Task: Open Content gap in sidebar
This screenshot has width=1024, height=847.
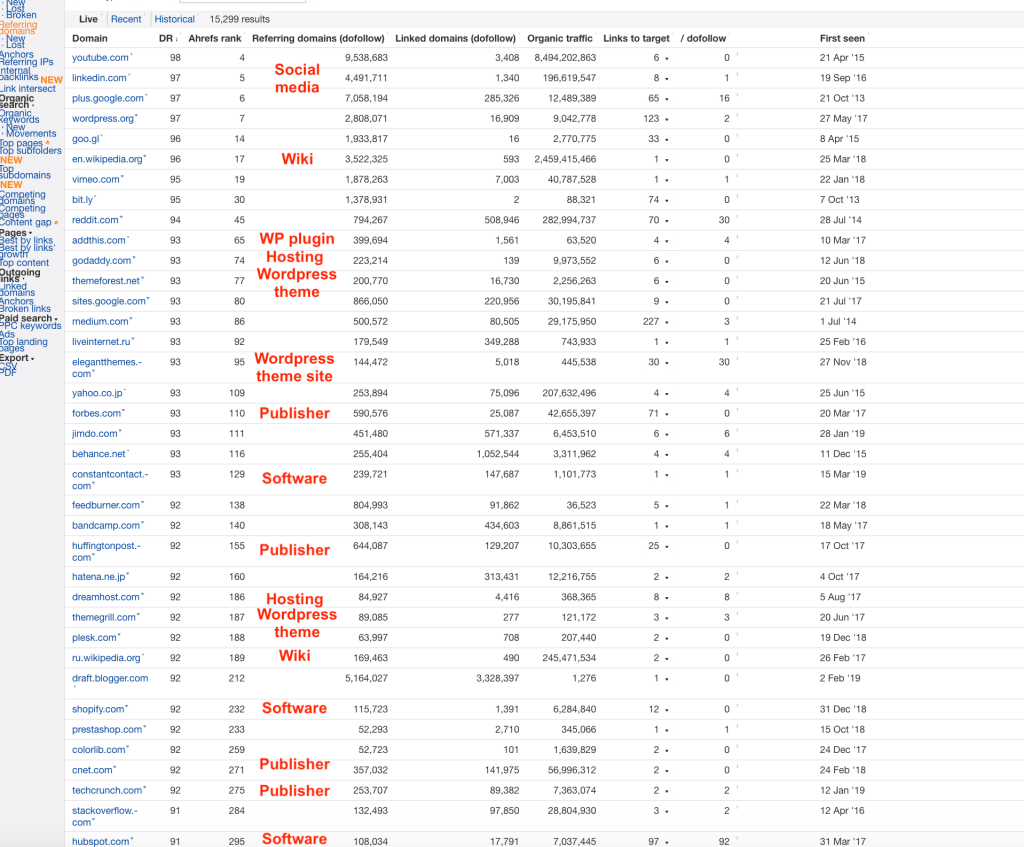Action: [x=26, y=222]
